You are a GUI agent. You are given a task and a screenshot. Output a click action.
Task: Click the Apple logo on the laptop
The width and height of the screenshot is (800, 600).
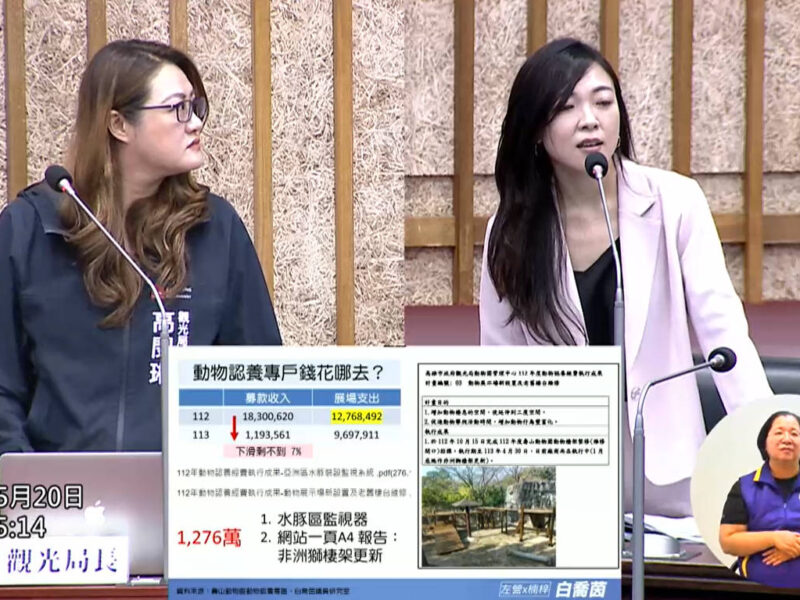(x=94, y=514)
